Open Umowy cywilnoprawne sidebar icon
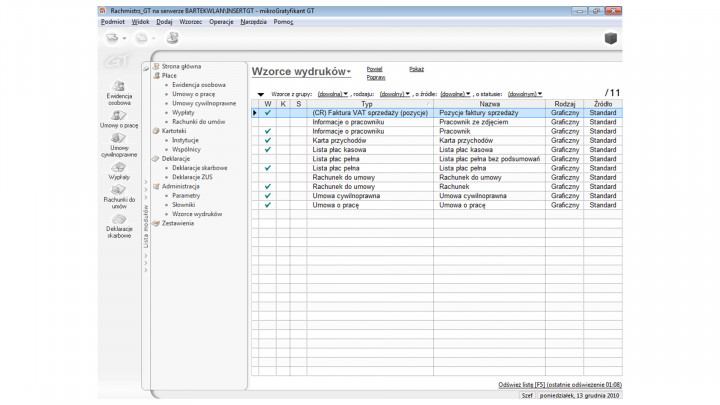Viewport: 720px width, 405px height. (x=119, y=139)
